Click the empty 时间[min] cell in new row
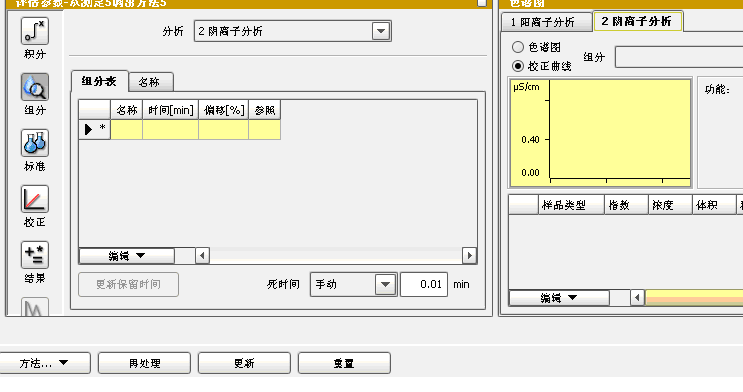 171,129
